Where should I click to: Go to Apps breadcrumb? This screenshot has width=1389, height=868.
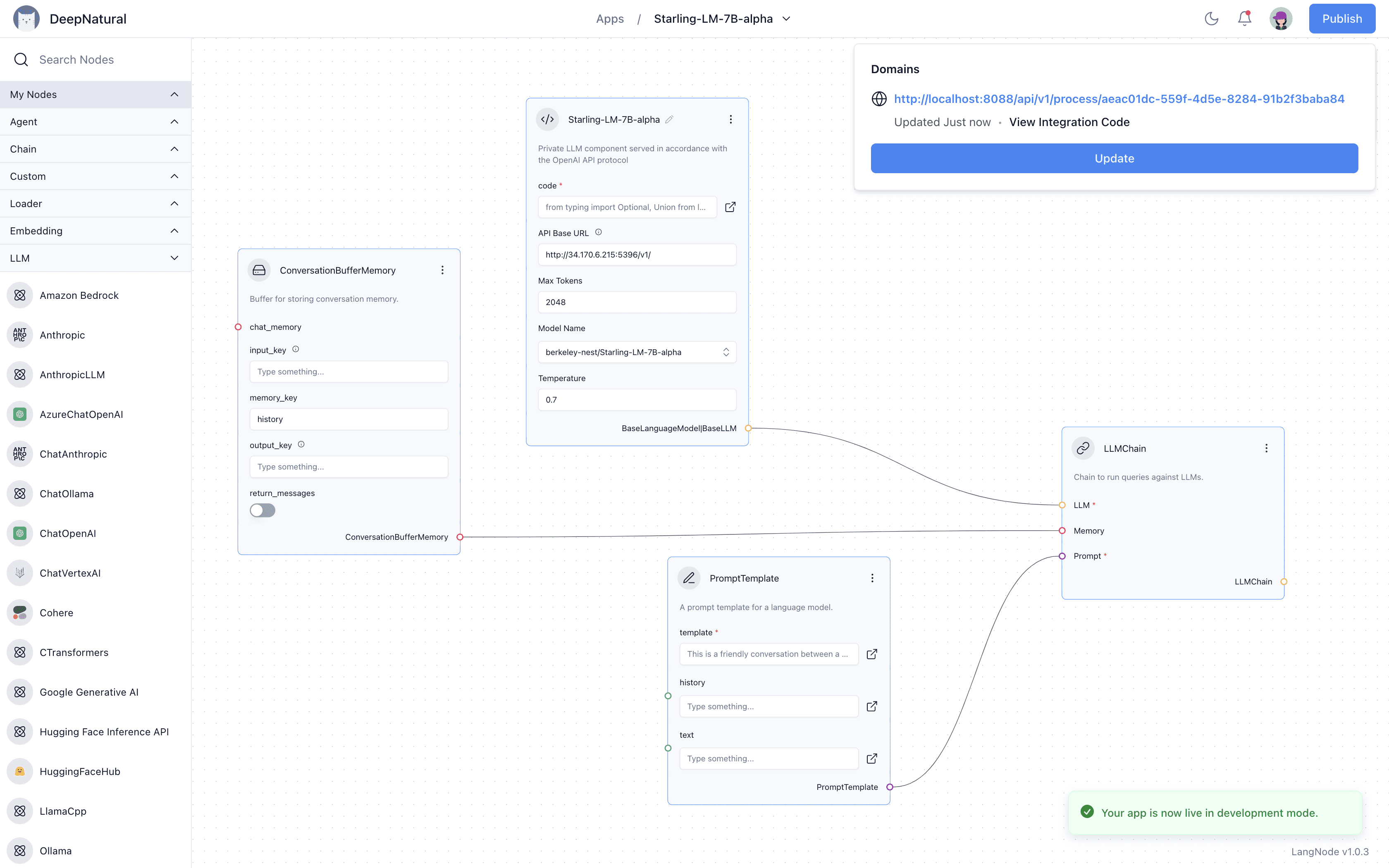point(610,19)
